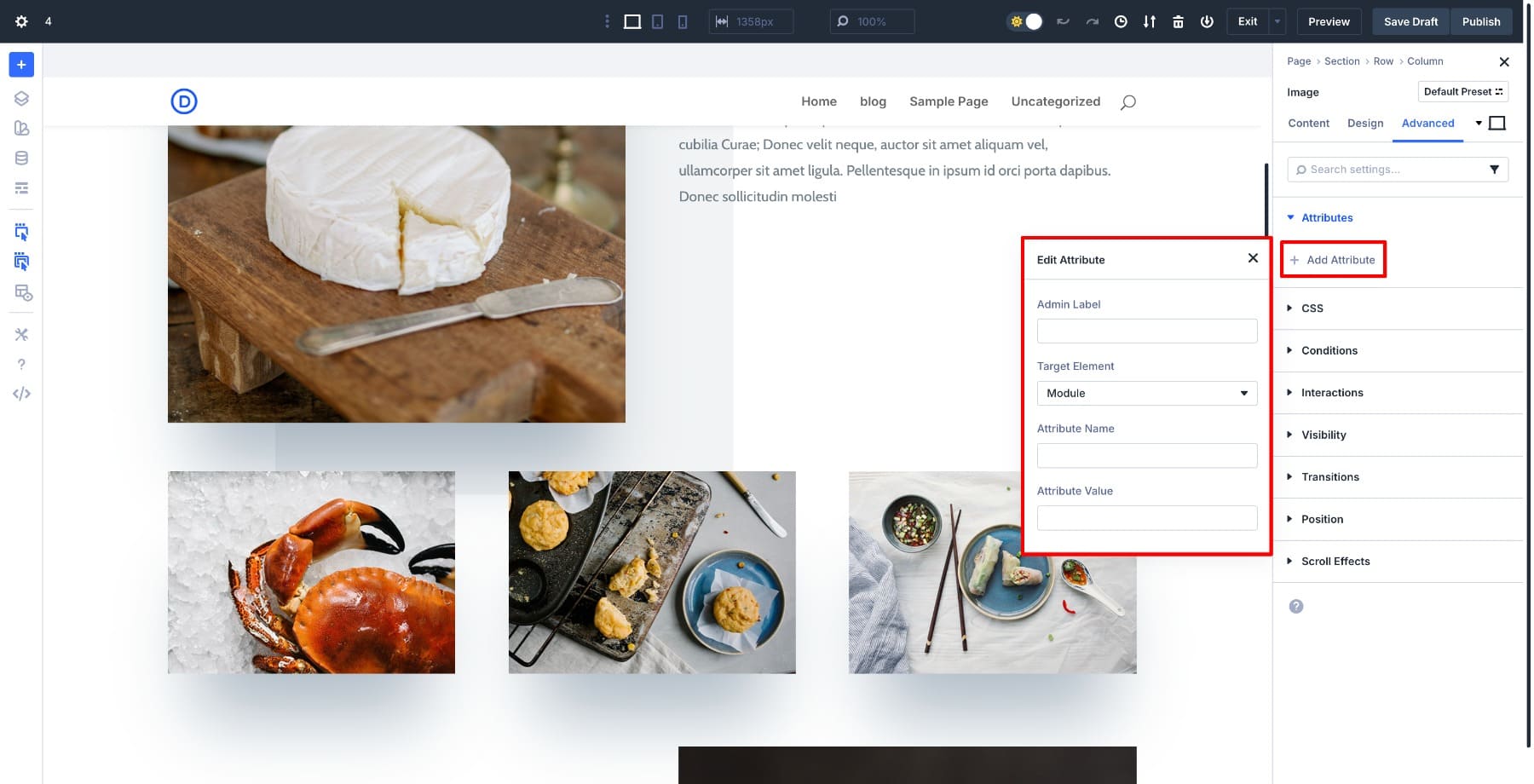Click the header search magnifier icon
This screenshot has height=784, width=1534.
tap(1127, 102)
